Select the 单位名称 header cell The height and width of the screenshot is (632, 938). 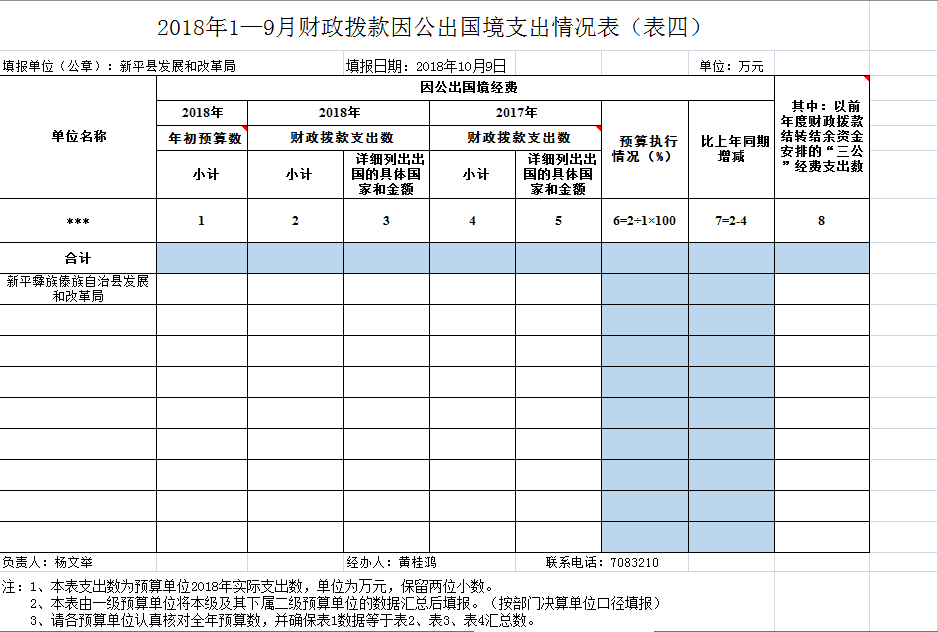click(x=78, y=137)
